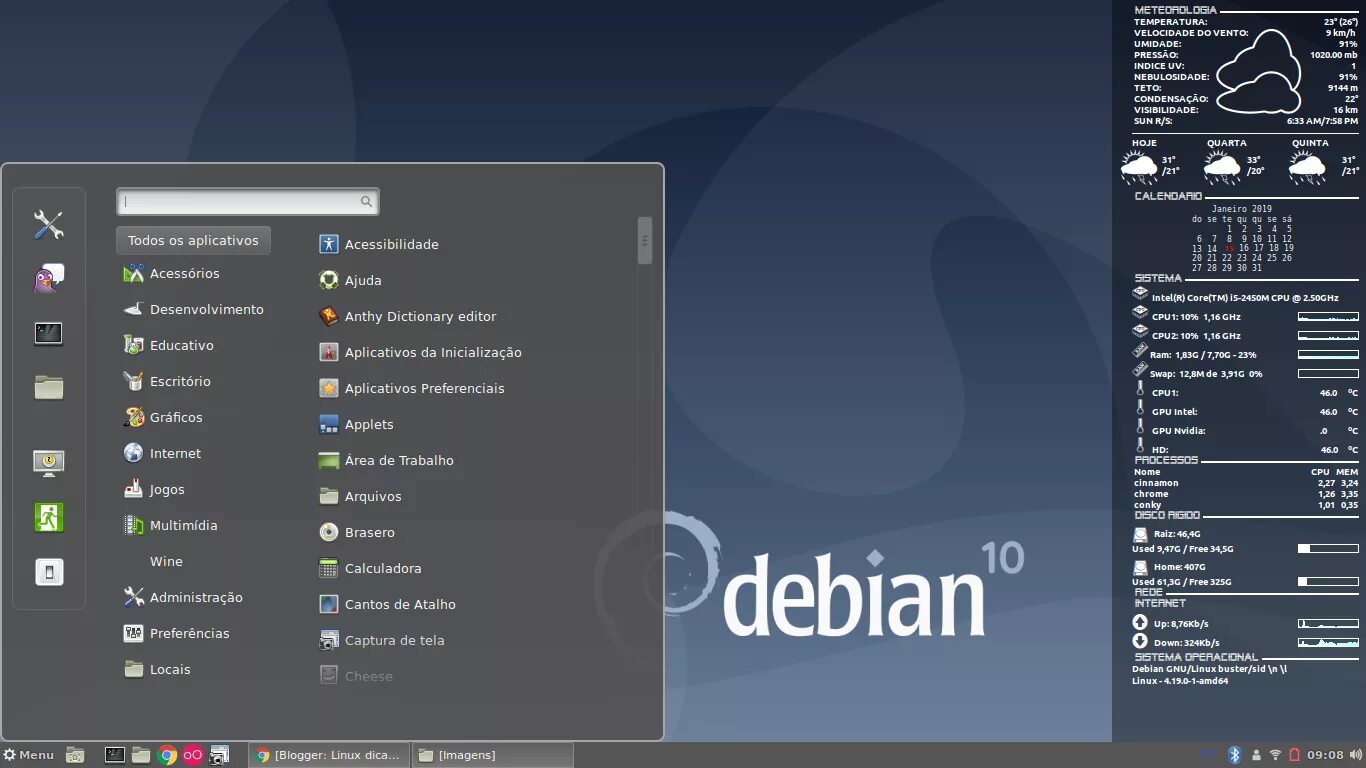Viewport: 1366px width, 768px height.
Task: Open Files folder icon in favorites sidebar
Action: point(48,387)
